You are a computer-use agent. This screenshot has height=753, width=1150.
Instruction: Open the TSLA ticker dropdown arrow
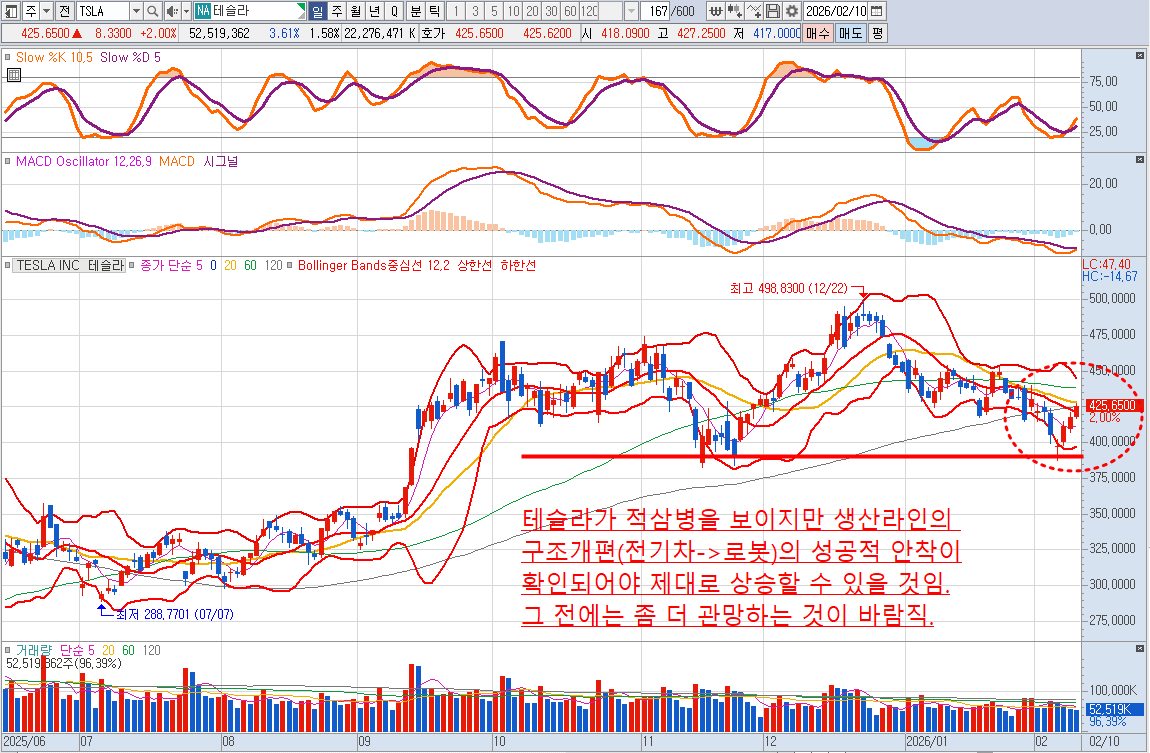pyautogui.click(x=136, y=11)
